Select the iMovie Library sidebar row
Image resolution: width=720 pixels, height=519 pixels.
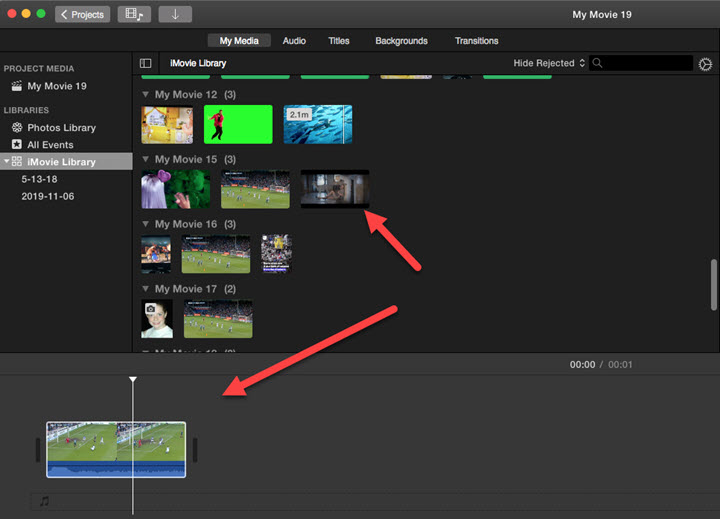coord(66,161)
